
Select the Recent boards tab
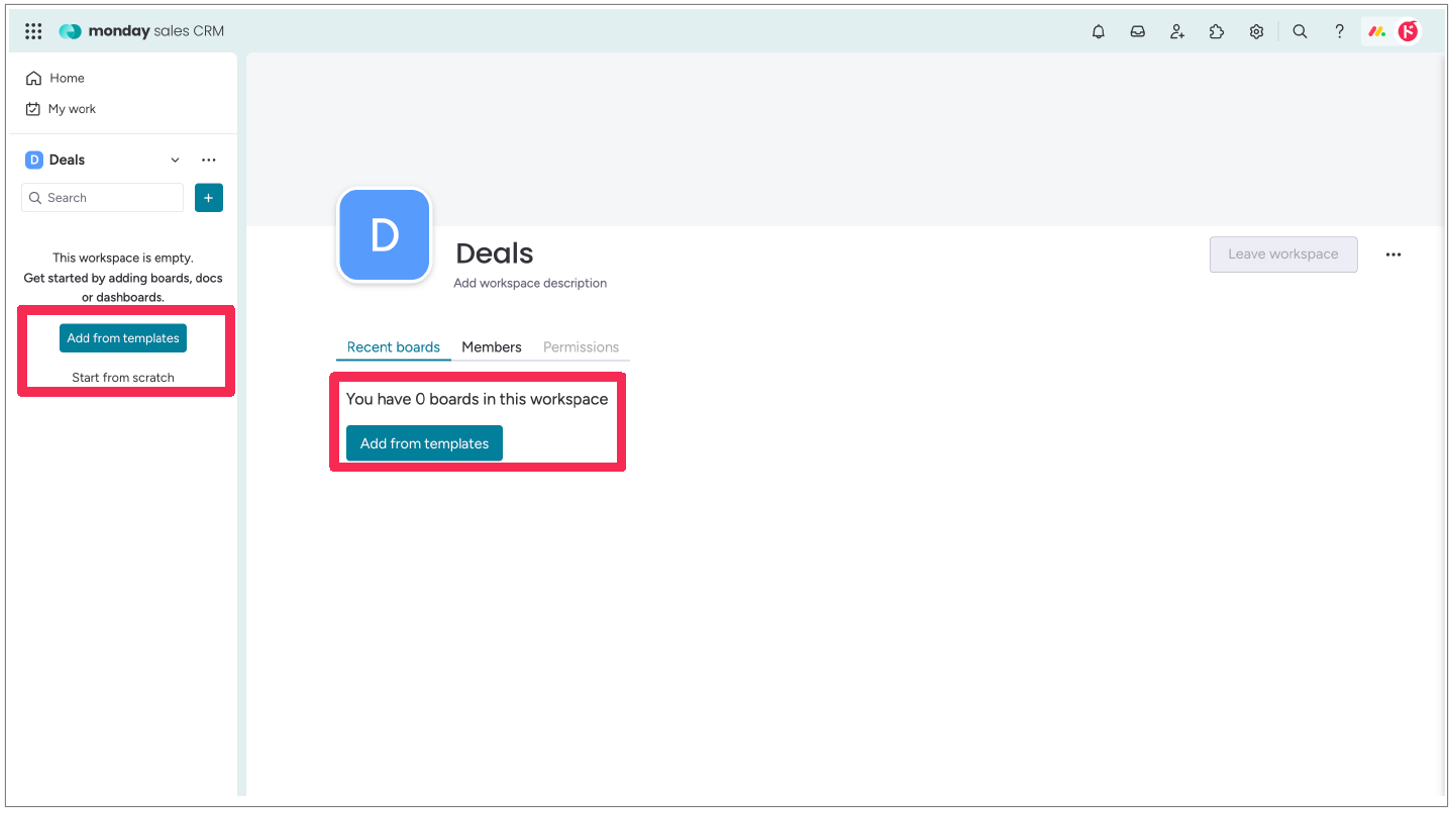(393, 347)
